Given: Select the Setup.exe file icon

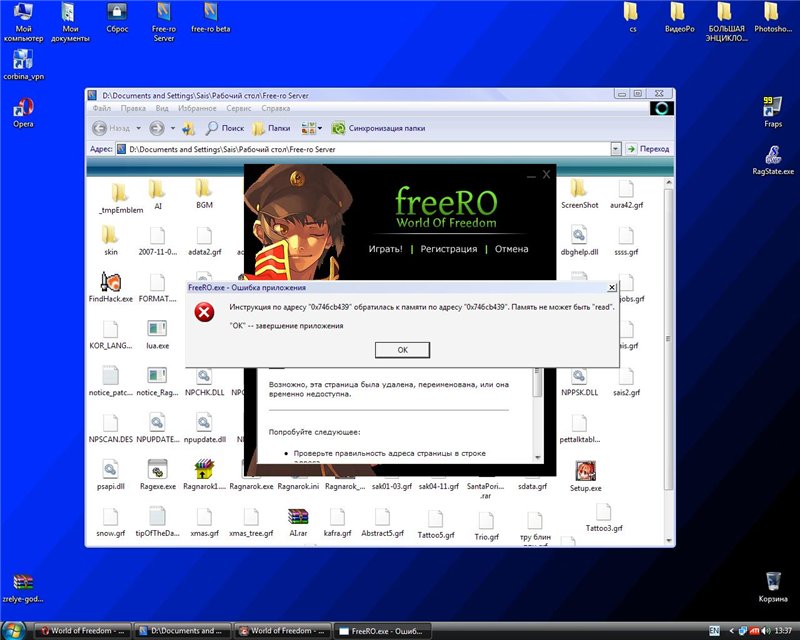Looking at the screenshot, I should click(585, 476).
